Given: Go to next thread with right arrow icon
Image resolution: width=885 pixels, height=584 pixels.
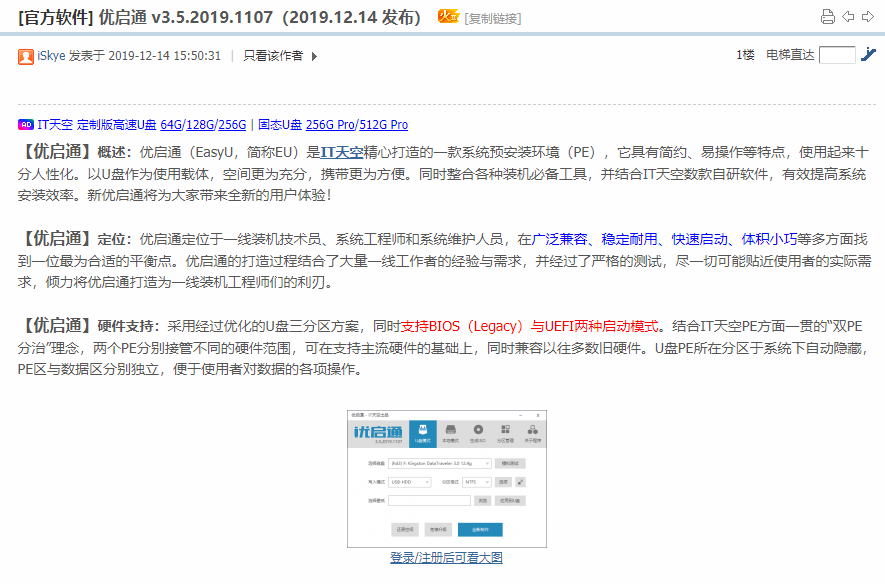Looking at the screenshot, I should point(868,17).
